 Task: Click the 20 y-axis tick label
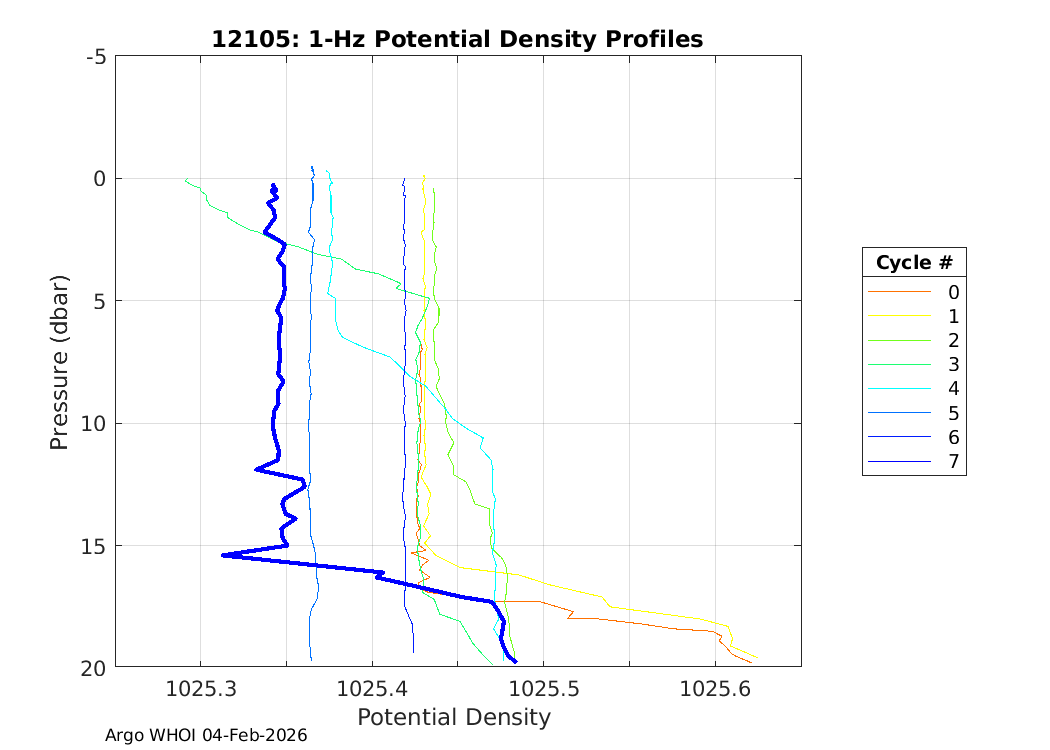[94, 667]
